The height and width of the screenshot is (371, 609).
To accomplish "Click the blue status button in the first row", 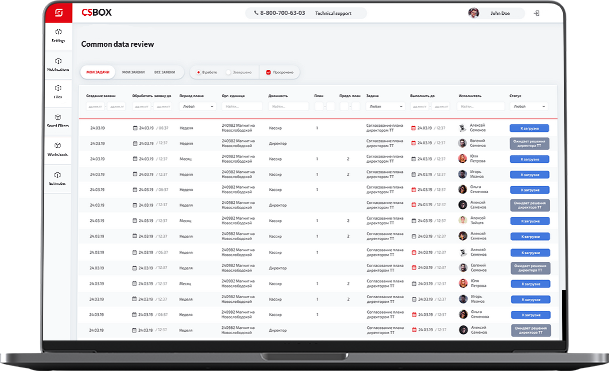I will pyautogui.click(x=529, y=128).
